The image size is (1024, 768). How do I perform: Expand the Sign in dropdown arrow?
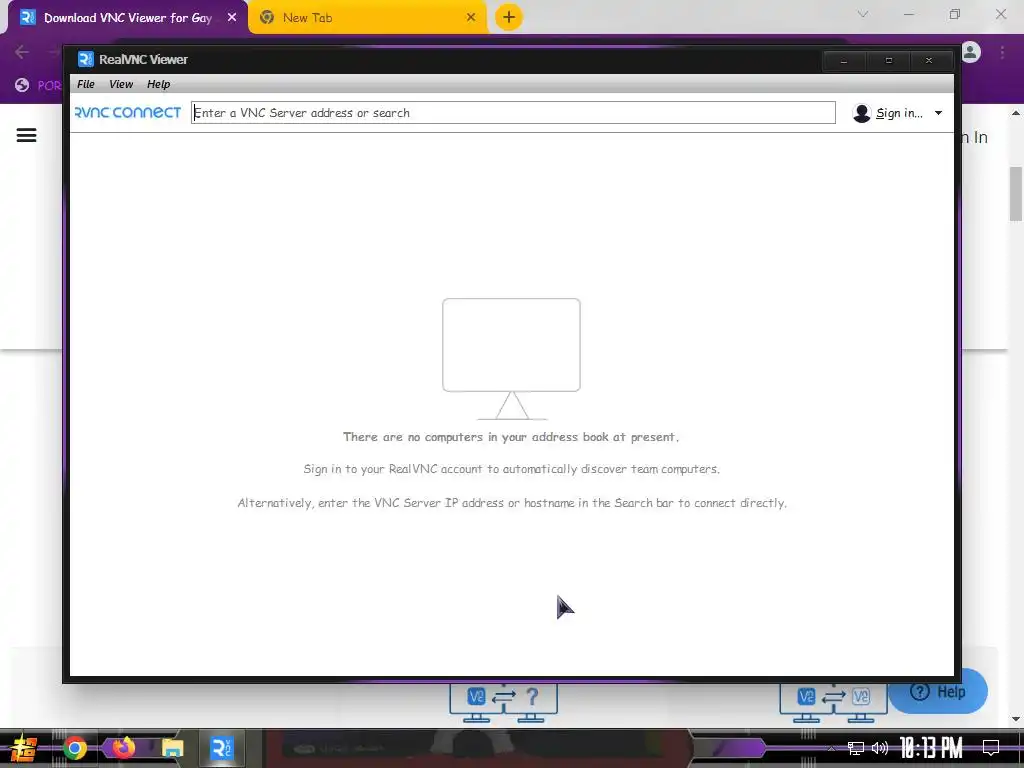[938, 113]
